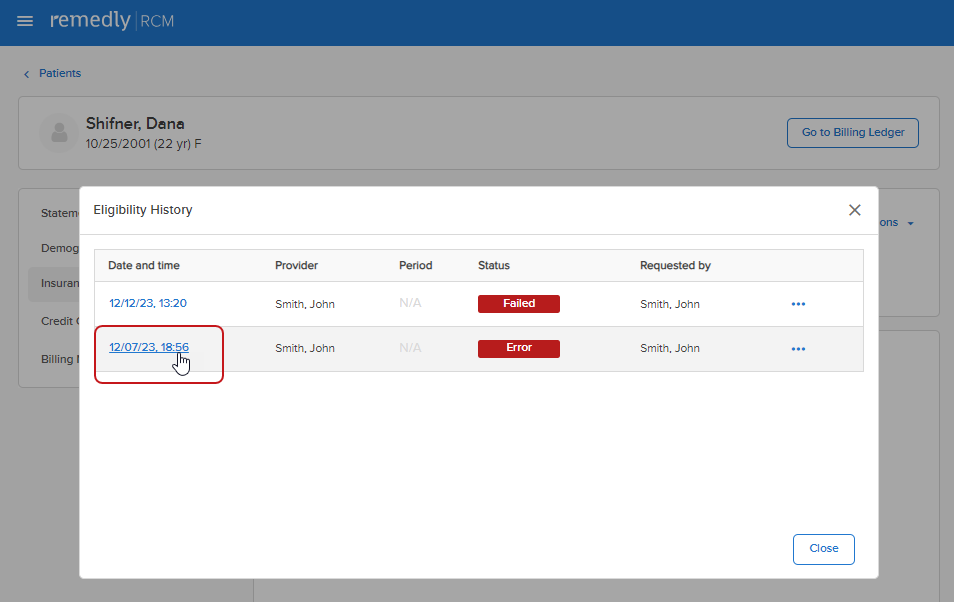Navigate back via the Patients link
This screenshot has height=602, width=954.
[60, 74]
